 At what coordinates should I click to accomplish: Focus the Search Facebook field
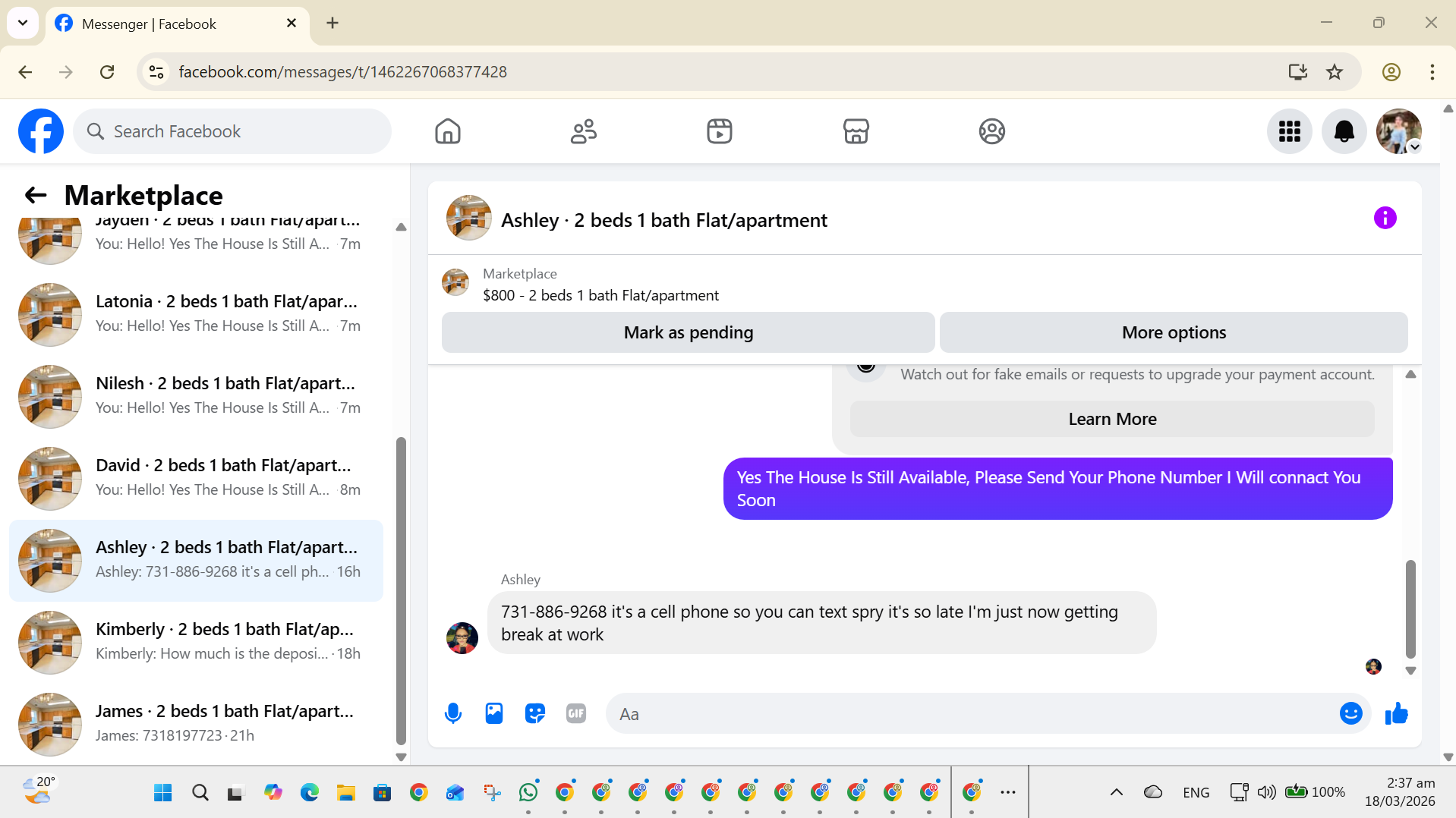tap(232, 131)
